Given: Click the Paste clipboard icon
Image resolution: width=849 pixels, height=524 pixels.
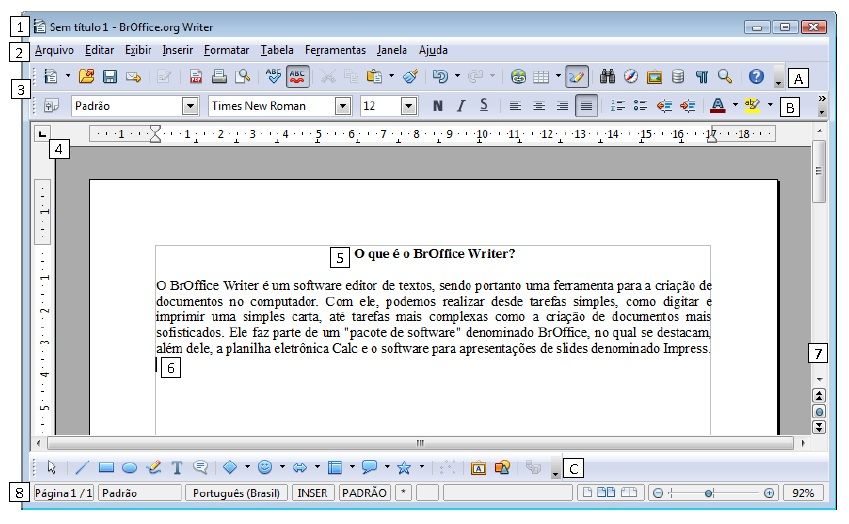Looking at the screenshot, I should point(374,76).
